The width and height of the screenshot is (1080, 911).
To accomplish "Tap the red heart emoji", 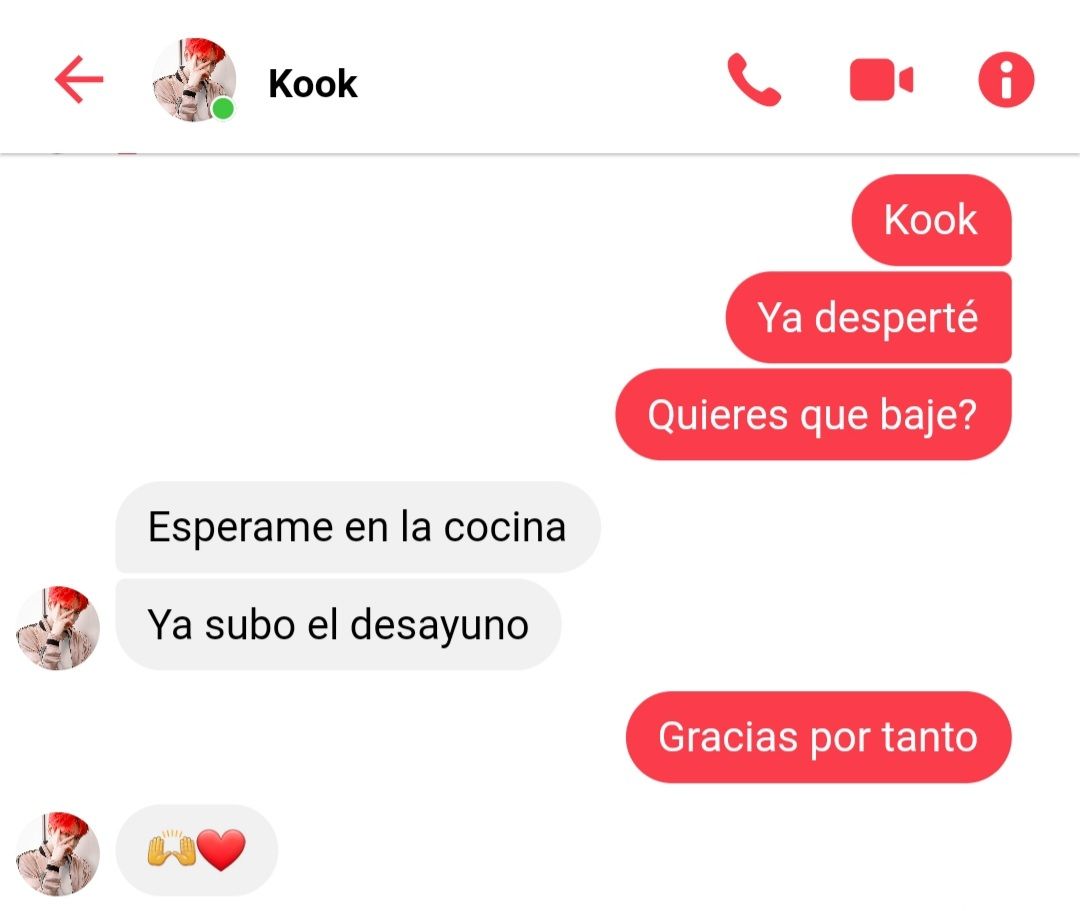I will [221, 850].
